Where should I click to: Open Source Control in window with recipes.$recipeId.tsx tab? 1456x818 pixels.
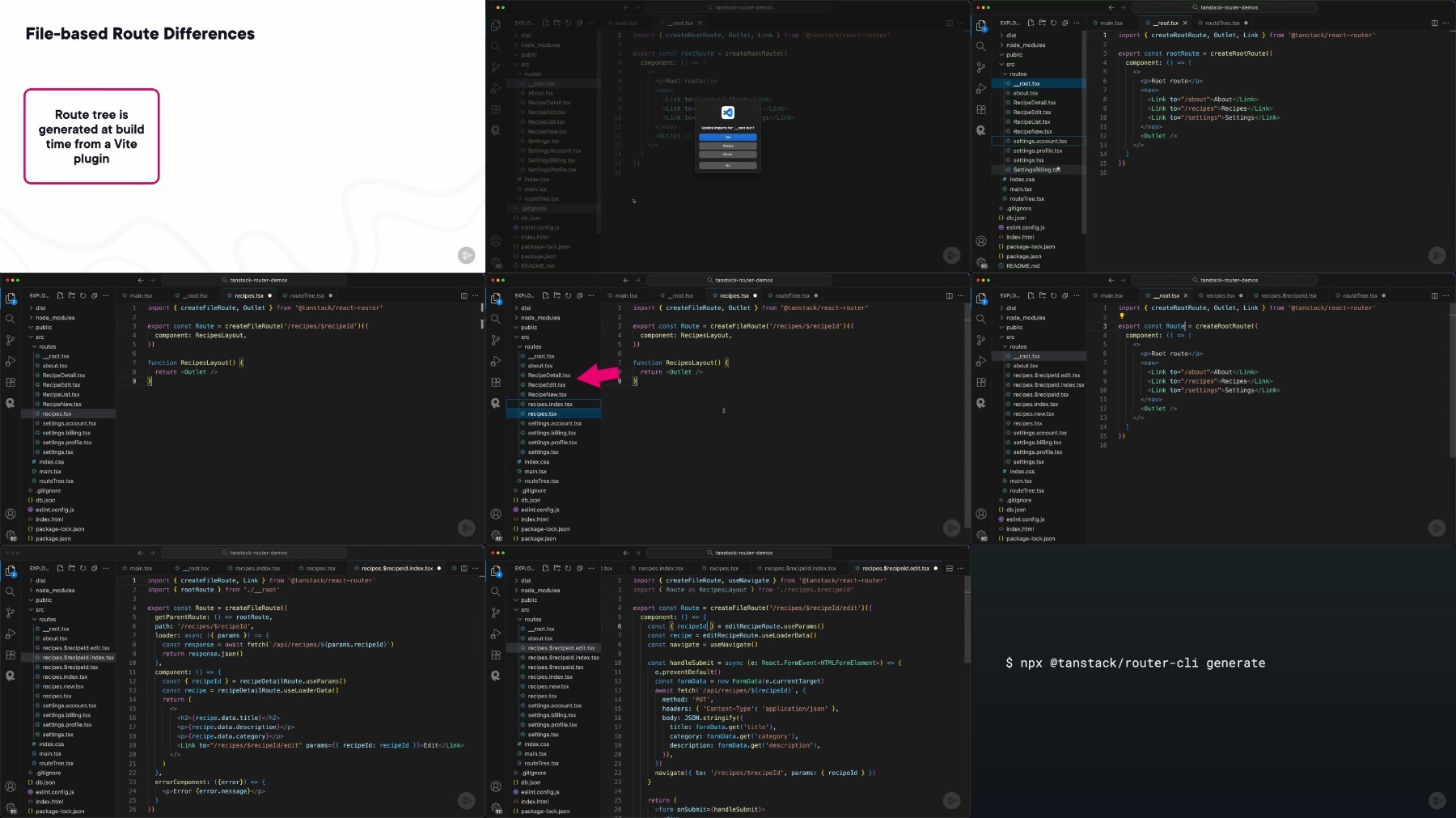tap(980, 340)
